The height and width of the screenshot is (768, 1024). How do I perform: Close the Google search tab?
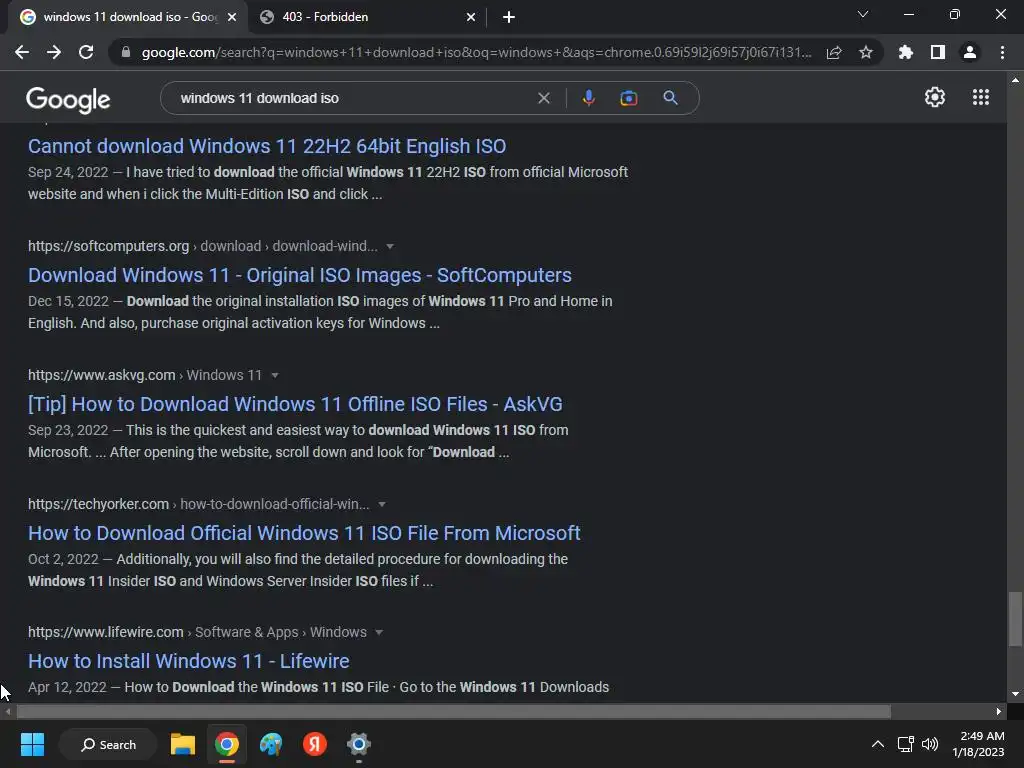click(x=232, y=17)
